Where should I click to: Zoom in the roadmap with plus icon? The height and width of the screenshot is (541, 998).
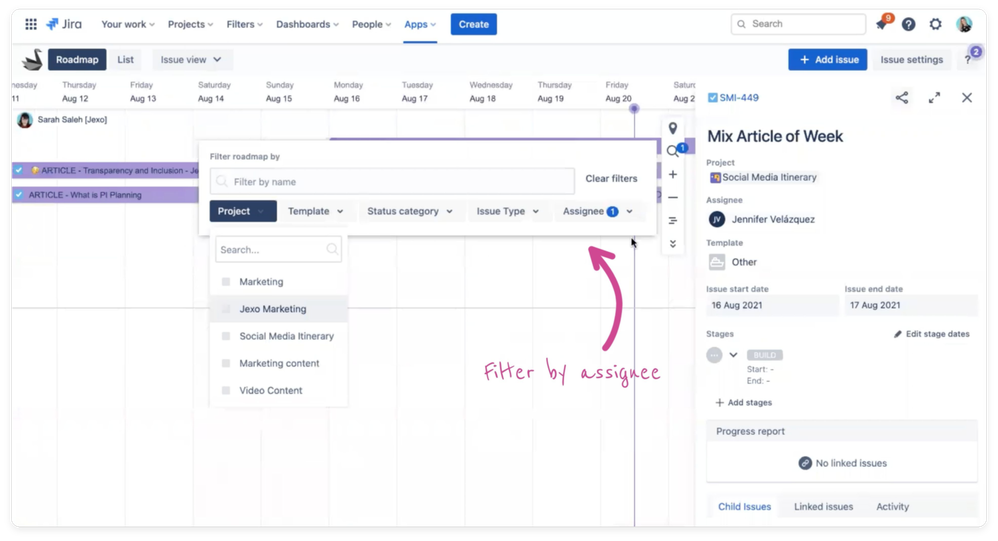pyautogui.click(x=673, y=174)
